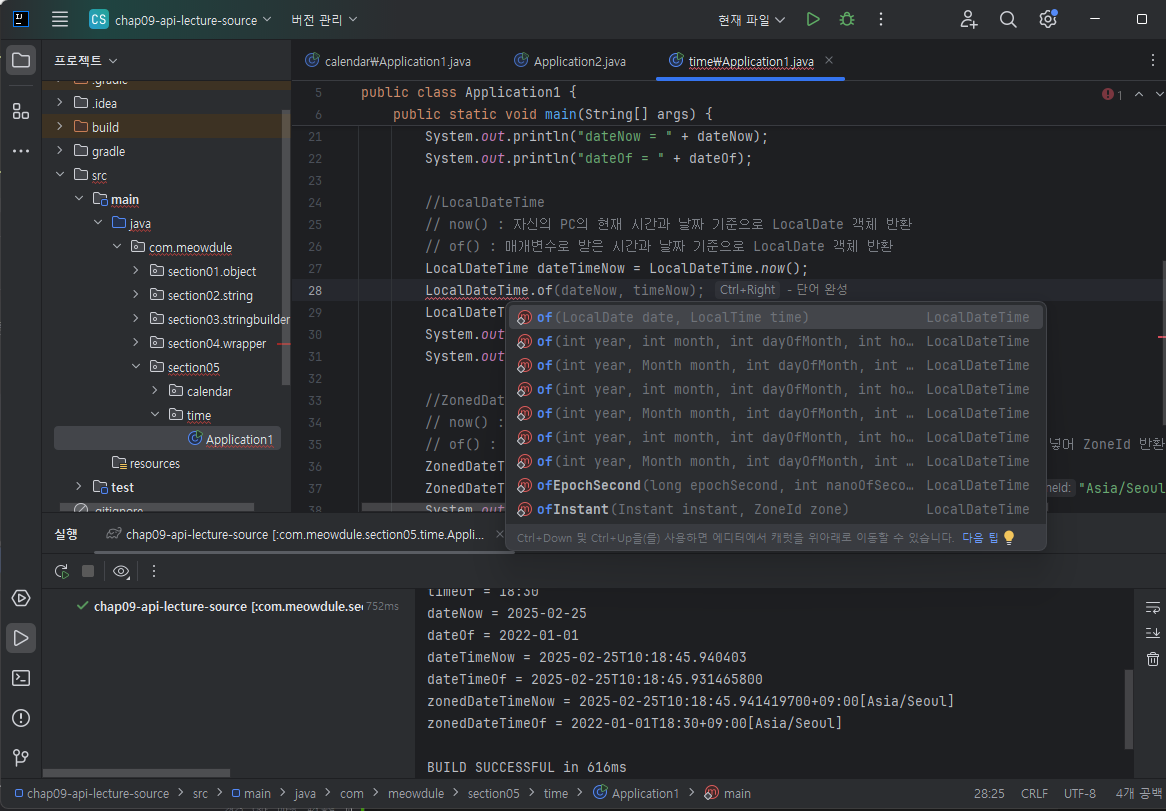Screen dimensions: 1166x811
Task: Run the current file with green play icon
Action: pos(813,19)
